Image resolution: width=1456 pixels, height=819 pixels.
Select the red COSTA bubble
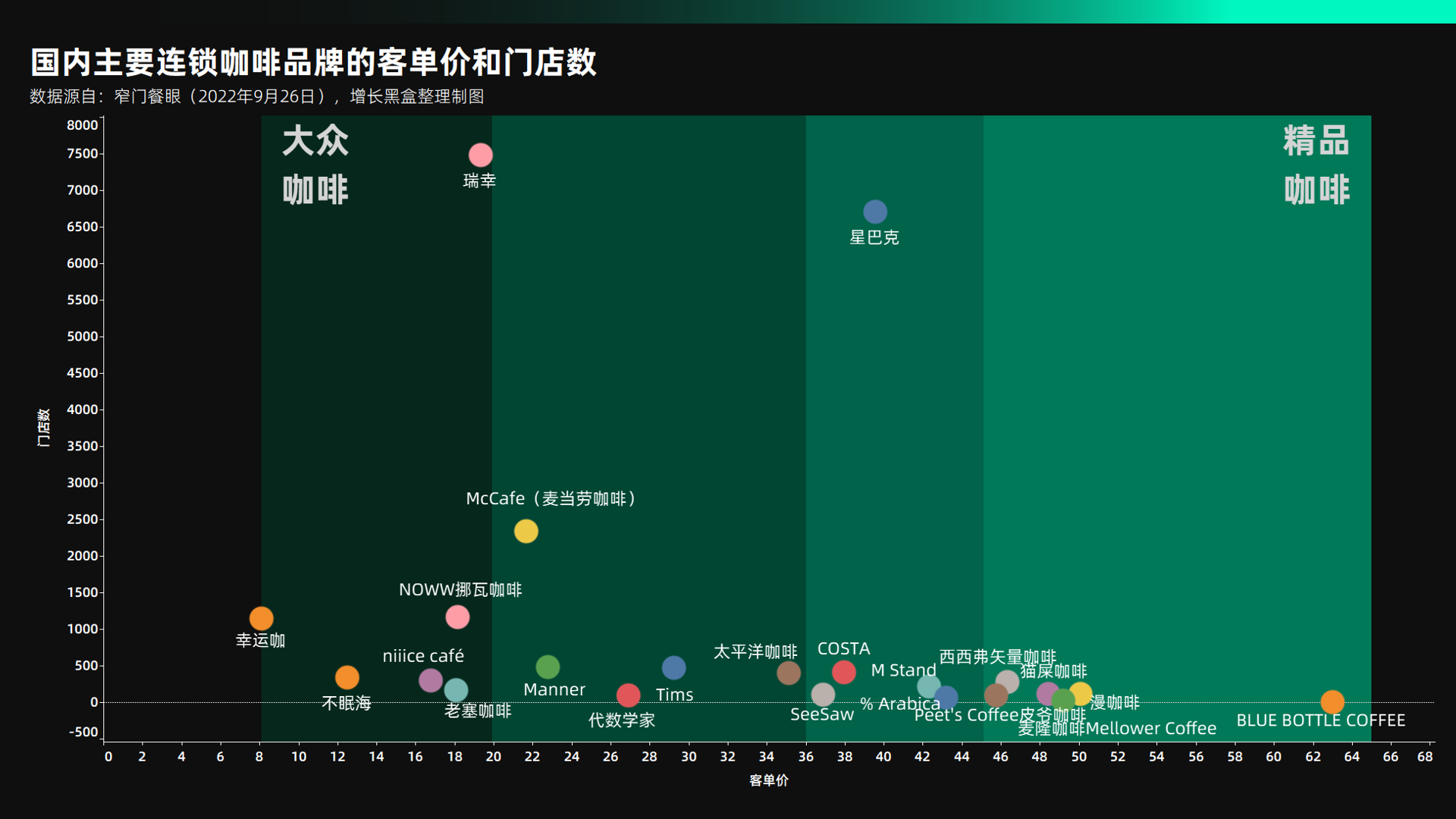pyautogui.click(x=844, y=672)
